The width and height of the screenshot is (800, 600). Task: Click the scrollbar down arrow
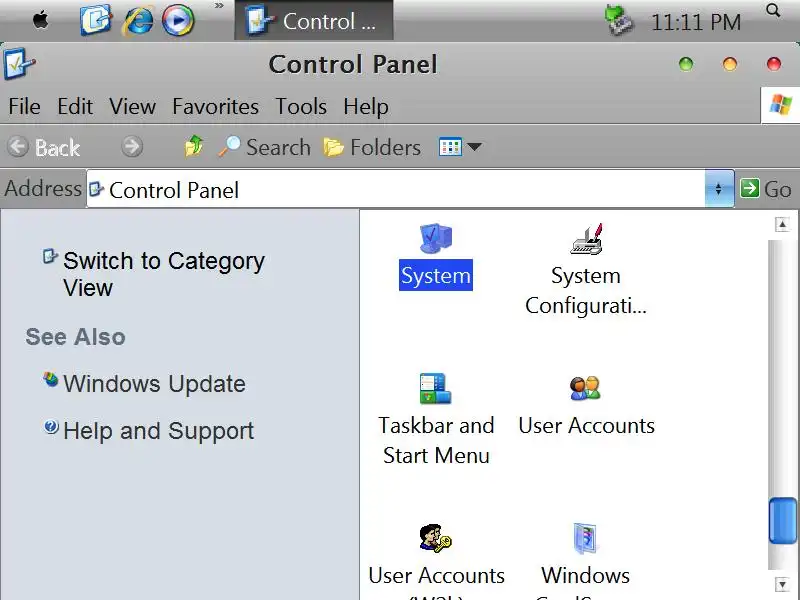tap(782, 585)
